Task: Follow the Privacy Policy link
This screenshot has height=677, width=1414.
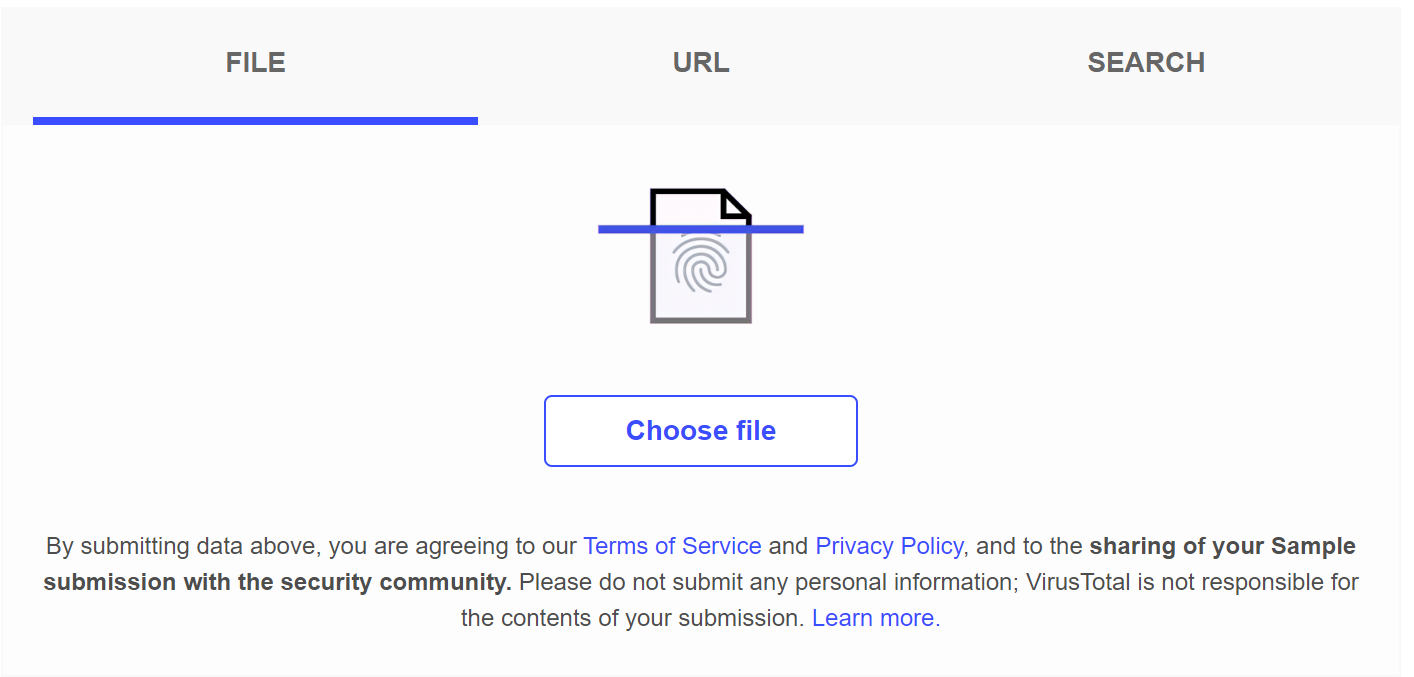Action: [889, 546]
